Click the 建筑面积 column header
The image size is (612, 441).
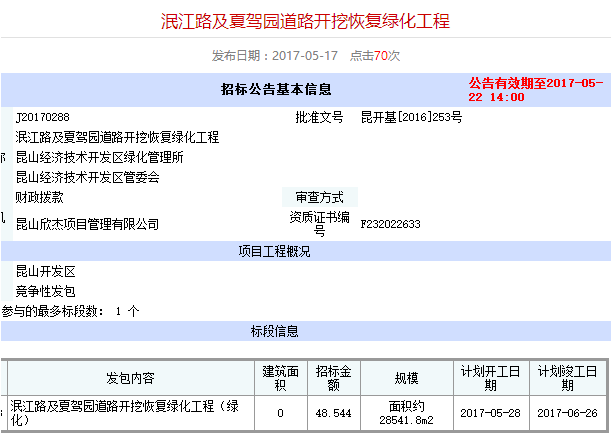pyautogui.click(x=281, y=378)
